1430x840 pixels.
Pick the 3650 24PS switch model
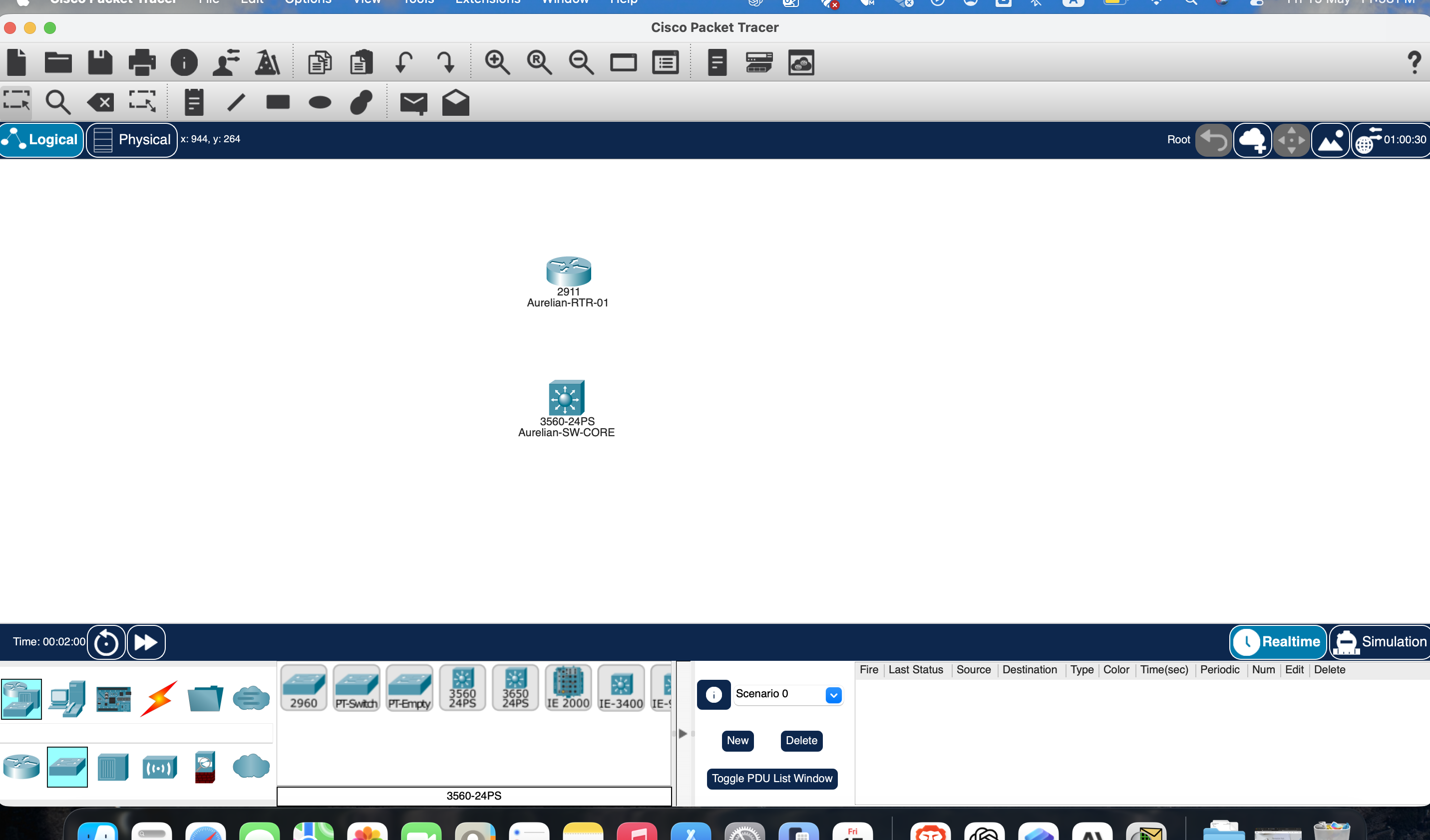[x=515, y=688]
